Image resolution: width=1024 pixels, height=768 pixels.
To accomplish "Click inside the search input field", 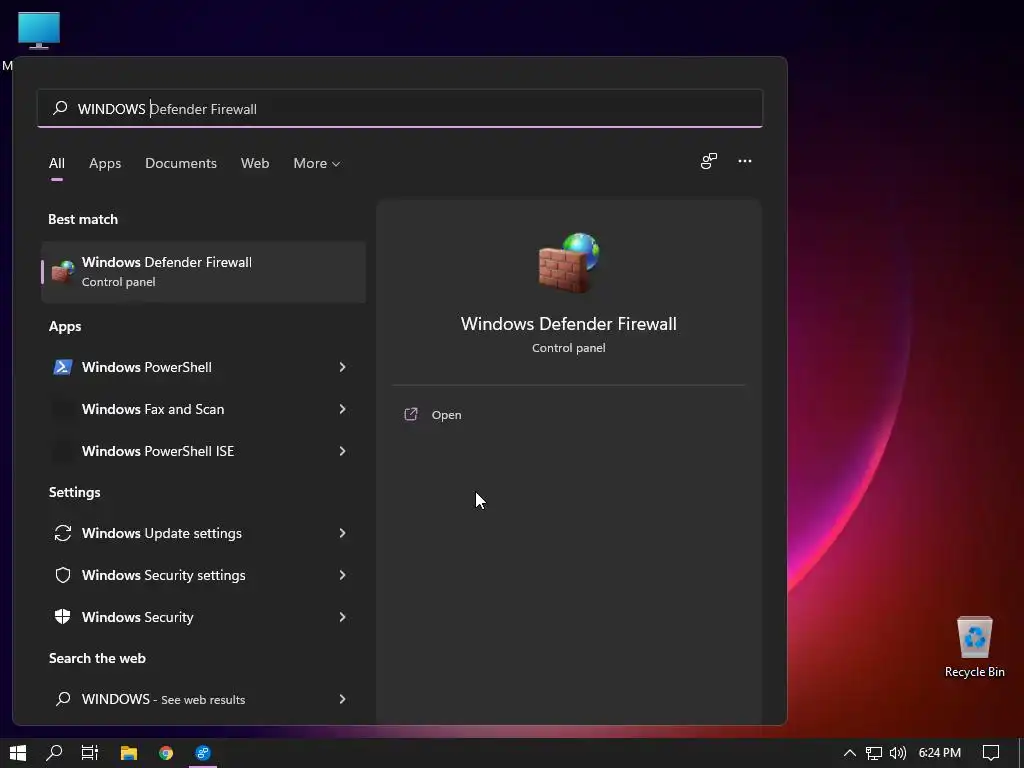I will (400, 108).
